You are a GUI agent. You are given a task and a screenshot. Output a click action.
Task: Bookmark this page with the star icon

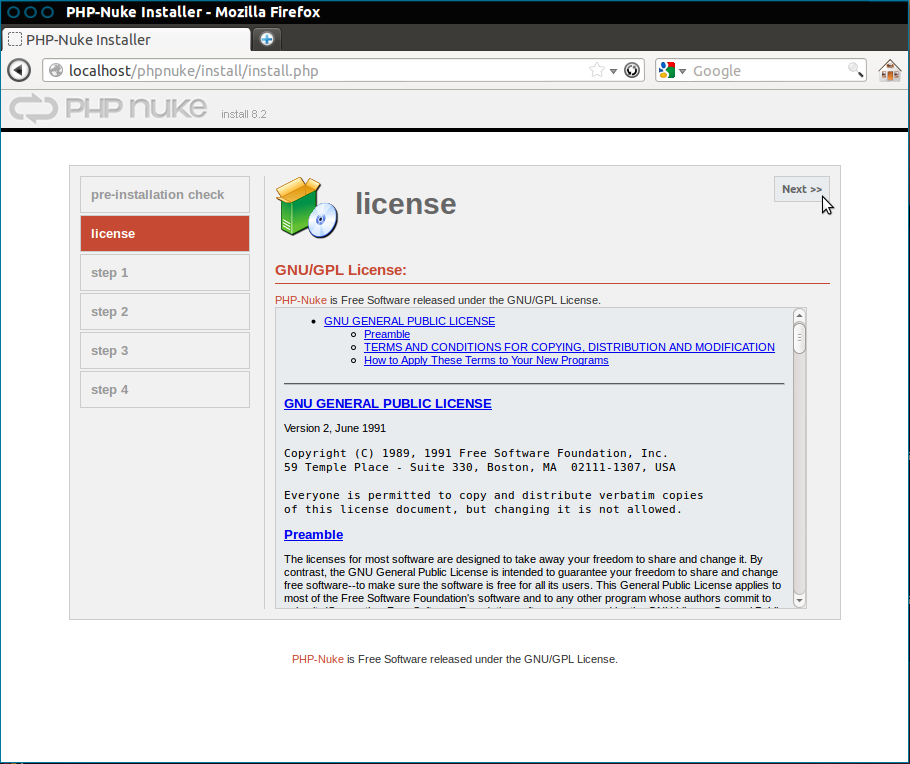596,71
